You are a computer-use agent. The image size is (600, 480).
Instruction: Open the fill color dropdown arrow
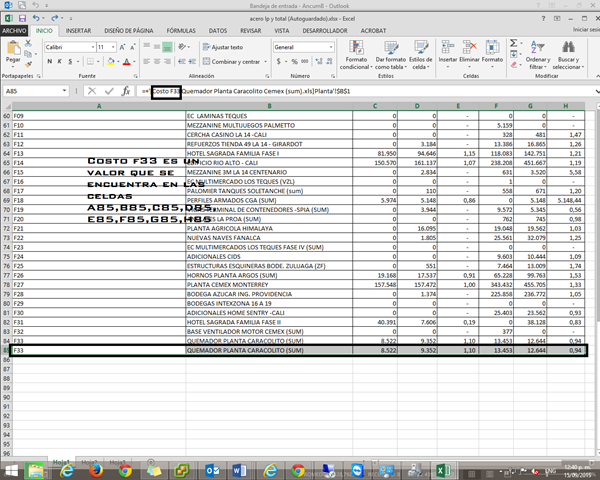click(118, 61)
